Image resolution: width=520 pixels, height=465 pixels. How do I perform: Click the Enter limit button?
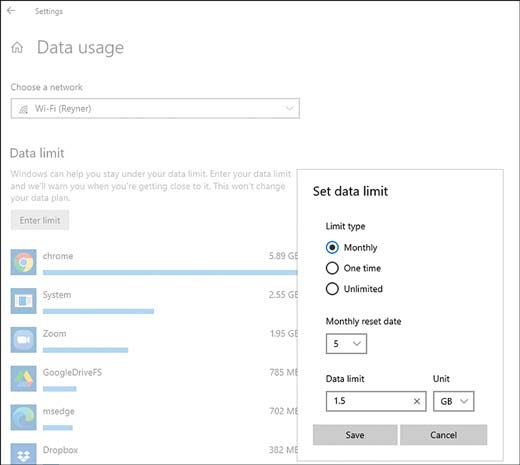point(40,220)
